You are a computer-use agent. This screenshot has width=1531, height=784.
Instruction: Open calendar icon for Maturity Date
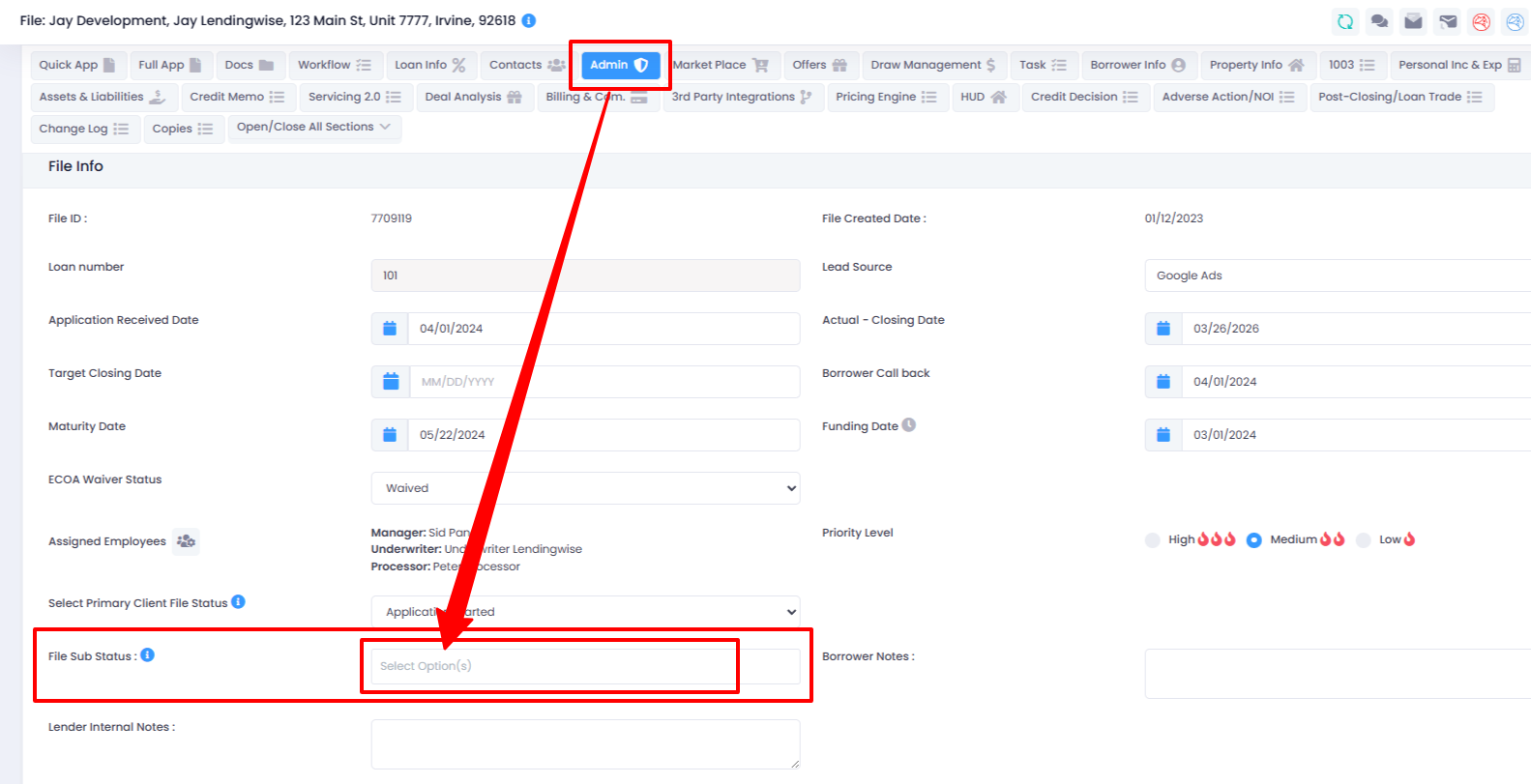(390, 435)
